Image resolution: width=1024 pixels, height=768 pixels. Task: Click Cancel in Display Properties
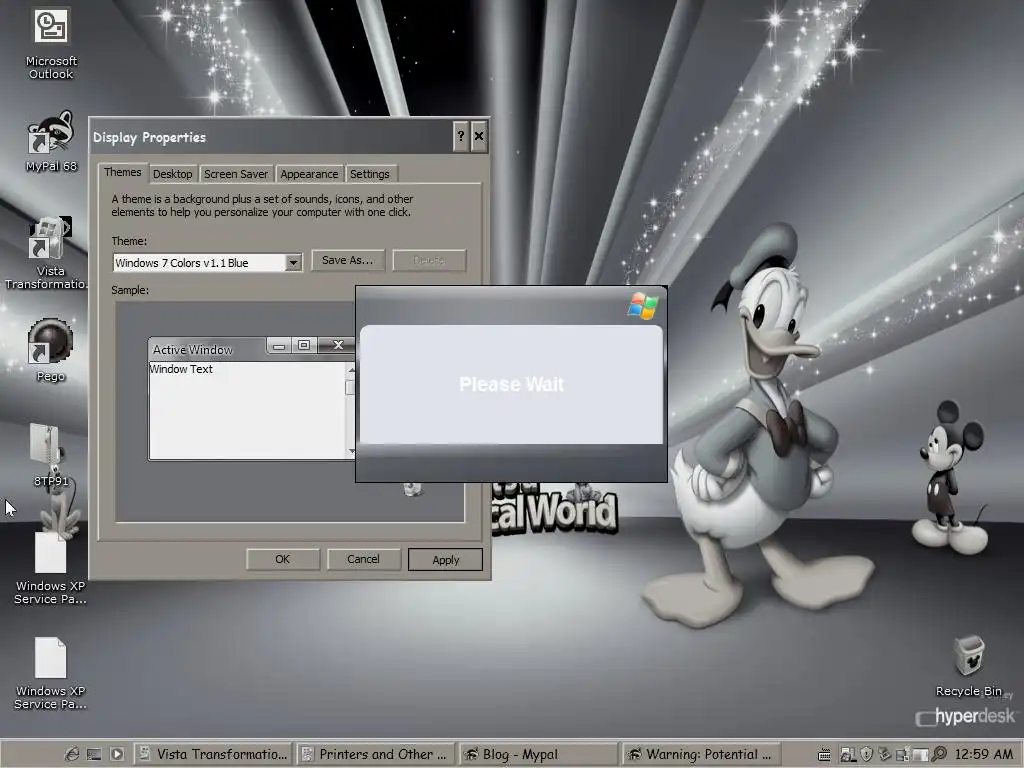tap(363, 559)
